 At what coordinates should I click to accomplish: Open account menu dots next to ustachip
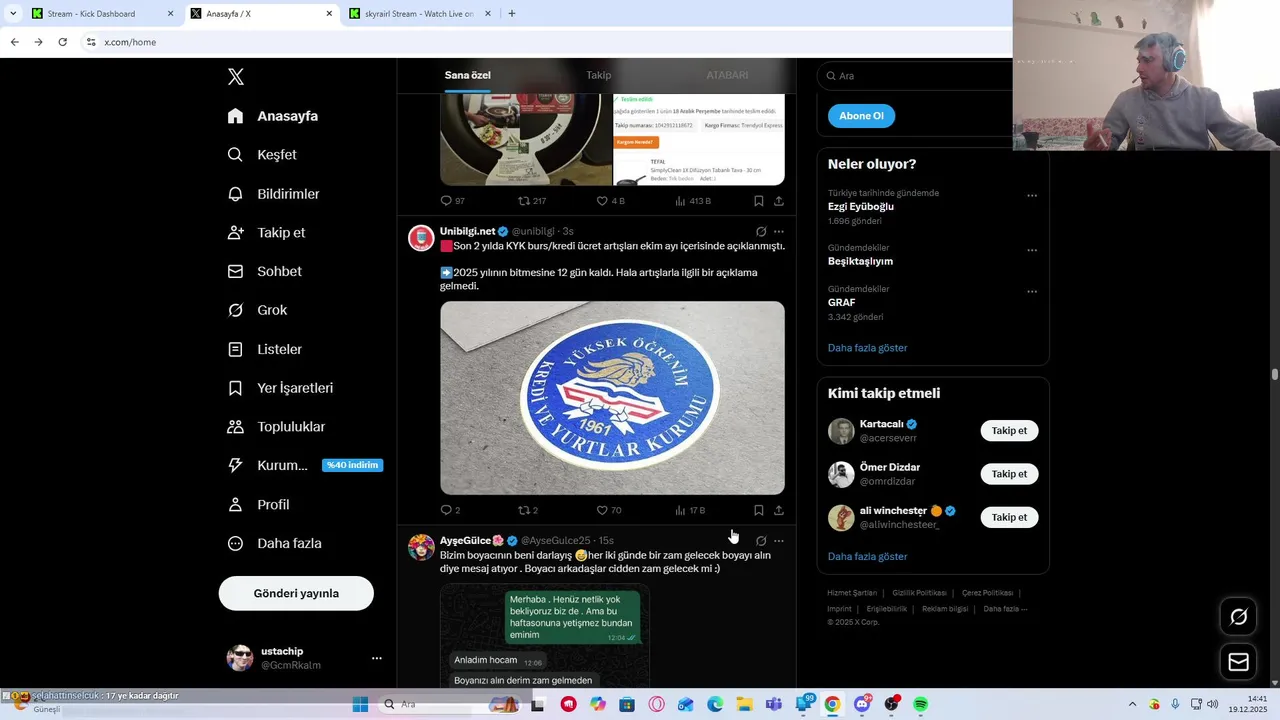pyautogui.click(x=377, y=658)
